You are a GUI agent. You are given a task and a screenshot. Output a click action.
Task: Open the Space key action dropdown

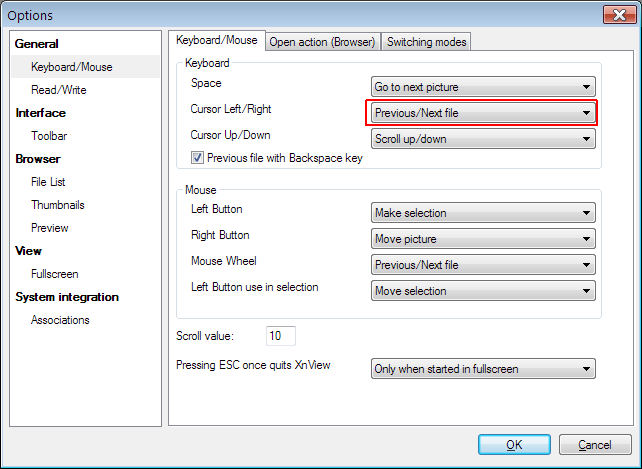tap(483, 87)
